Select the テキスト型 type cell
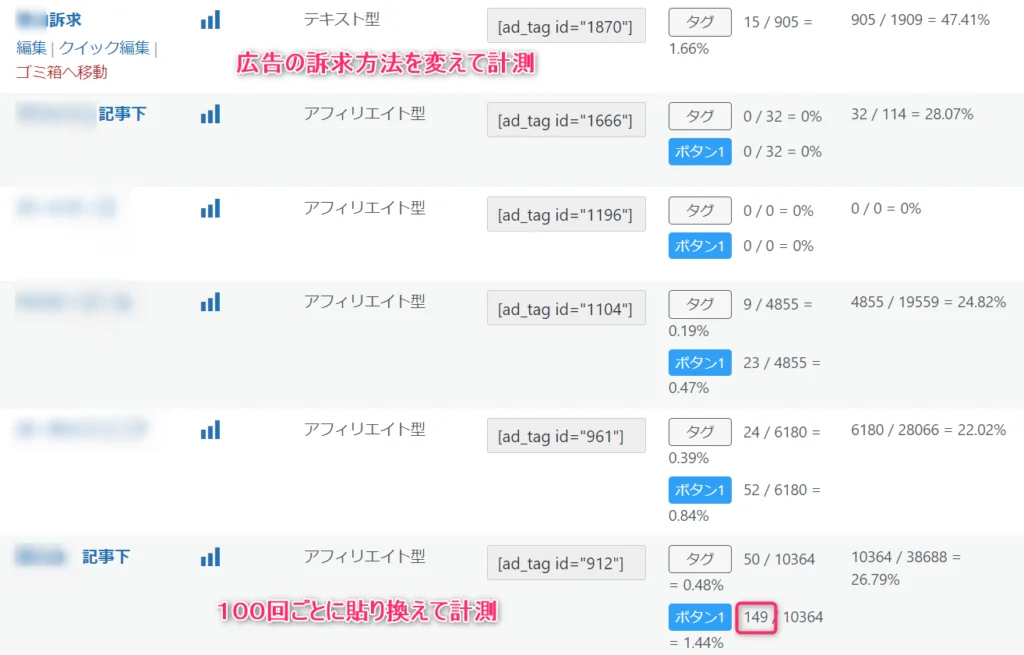1024x655 pixels. 342,19
